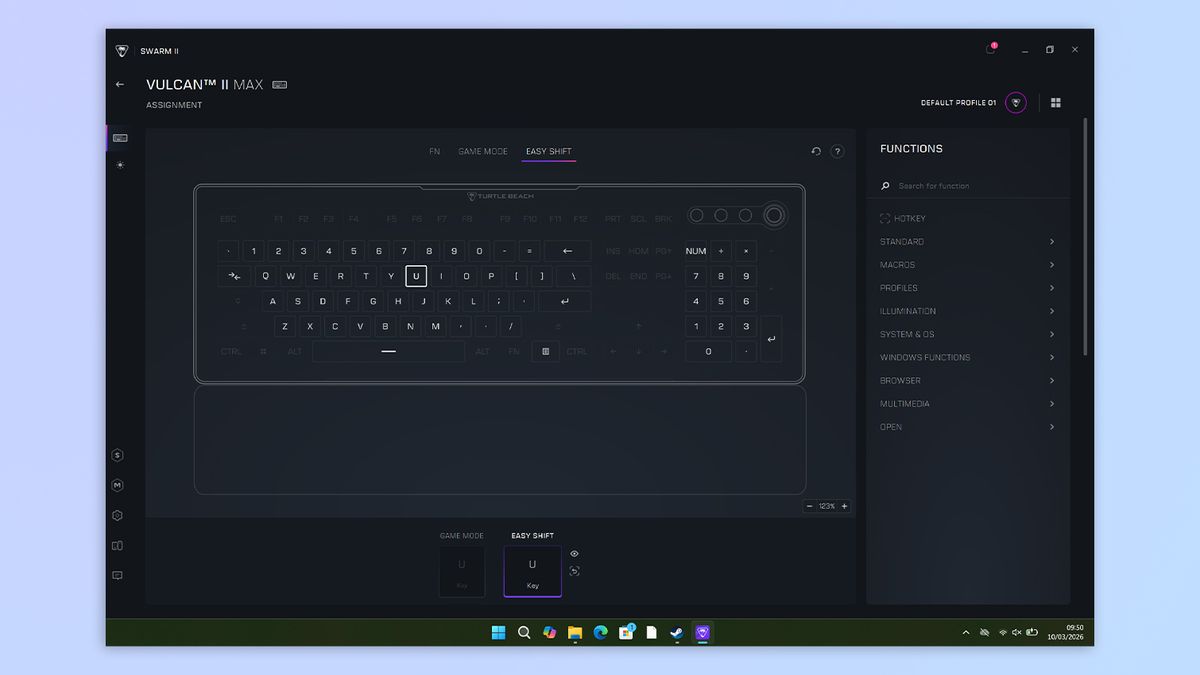The image size is (1200, 675).
Task: Open the macro manager hexagon M icon
Action: click(118, 485)
